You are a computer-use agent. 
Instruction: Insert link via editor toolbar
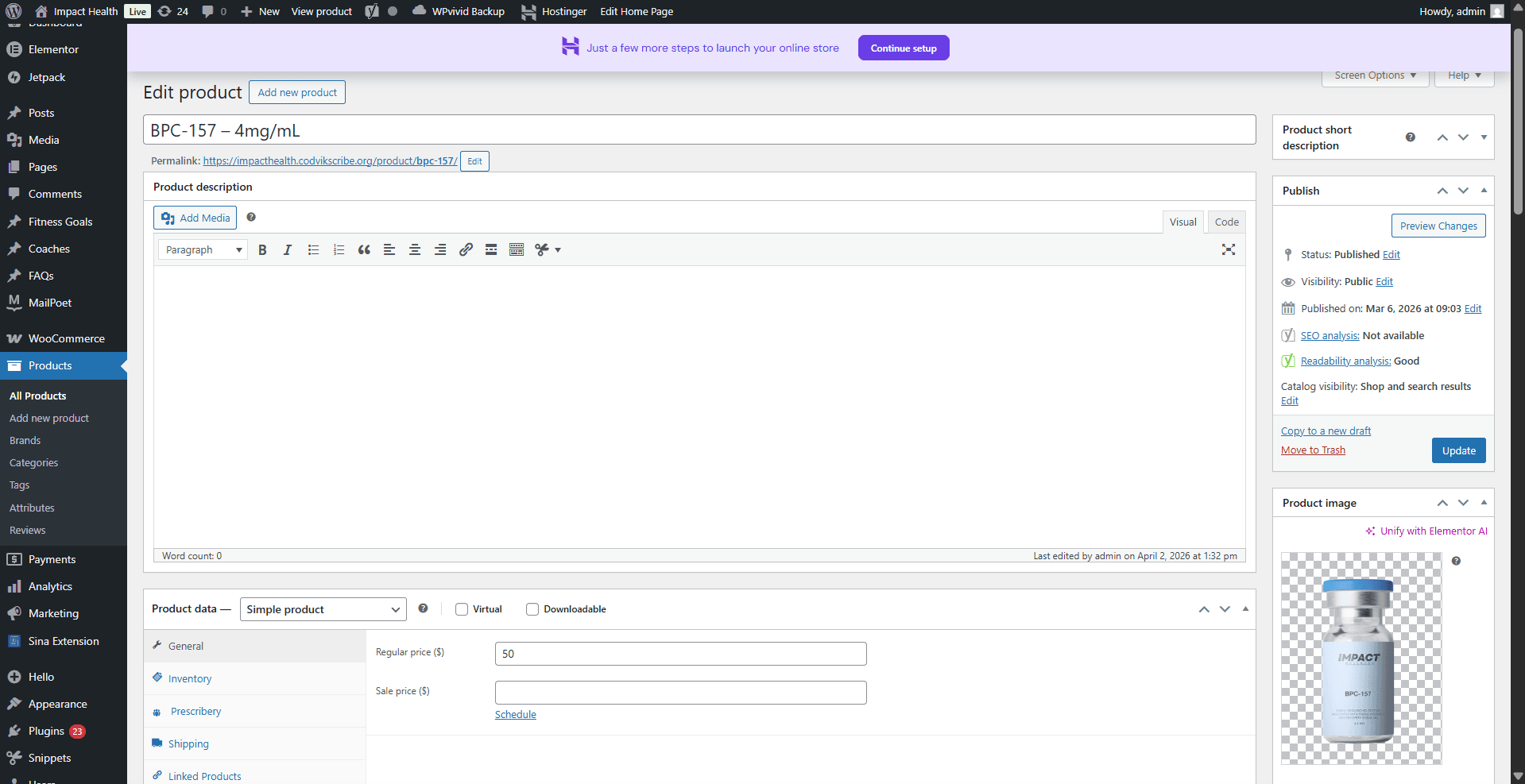click(466, 249)
